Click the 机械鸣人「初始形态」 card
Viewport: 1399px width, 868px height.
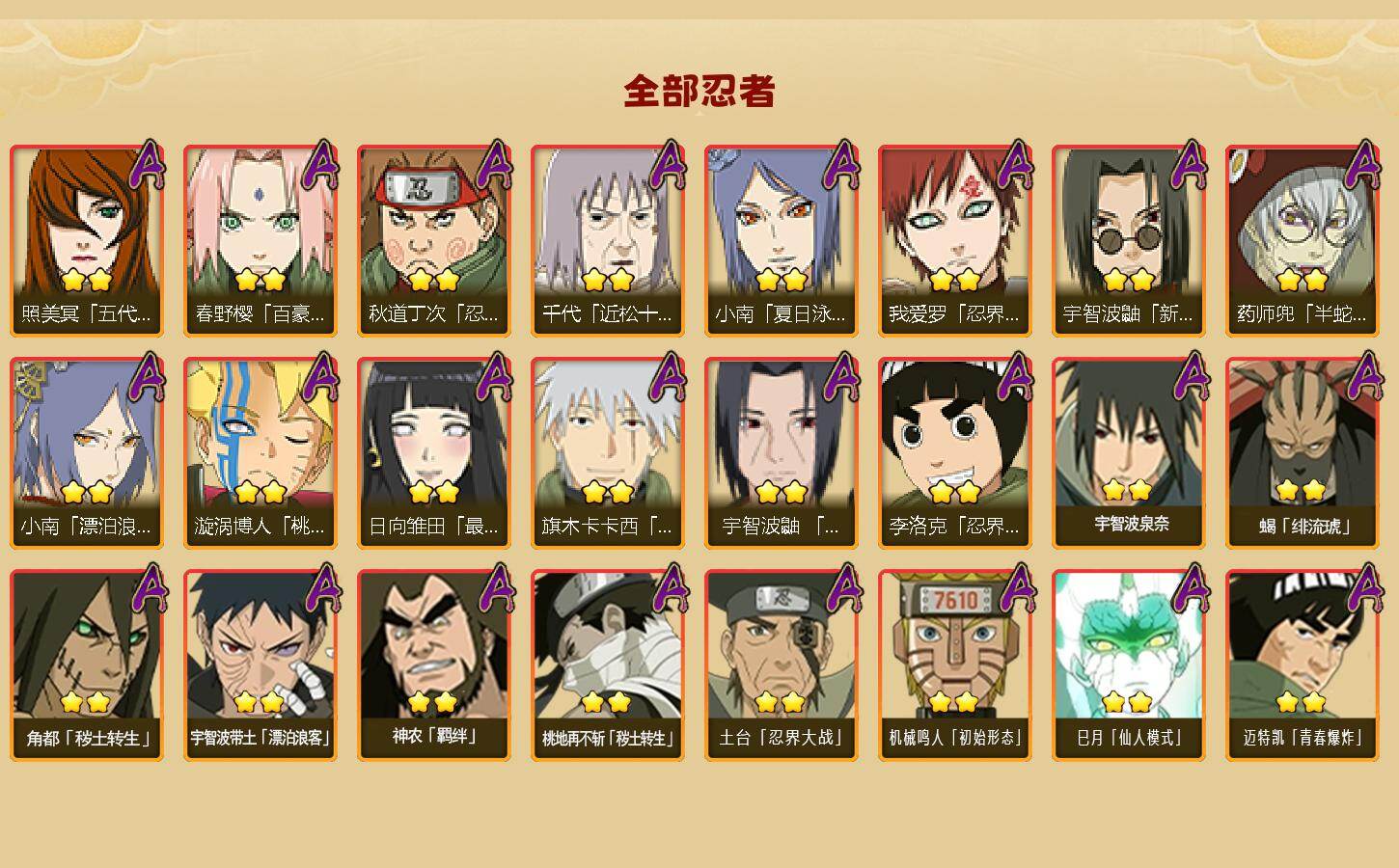(x=955, y=665)
